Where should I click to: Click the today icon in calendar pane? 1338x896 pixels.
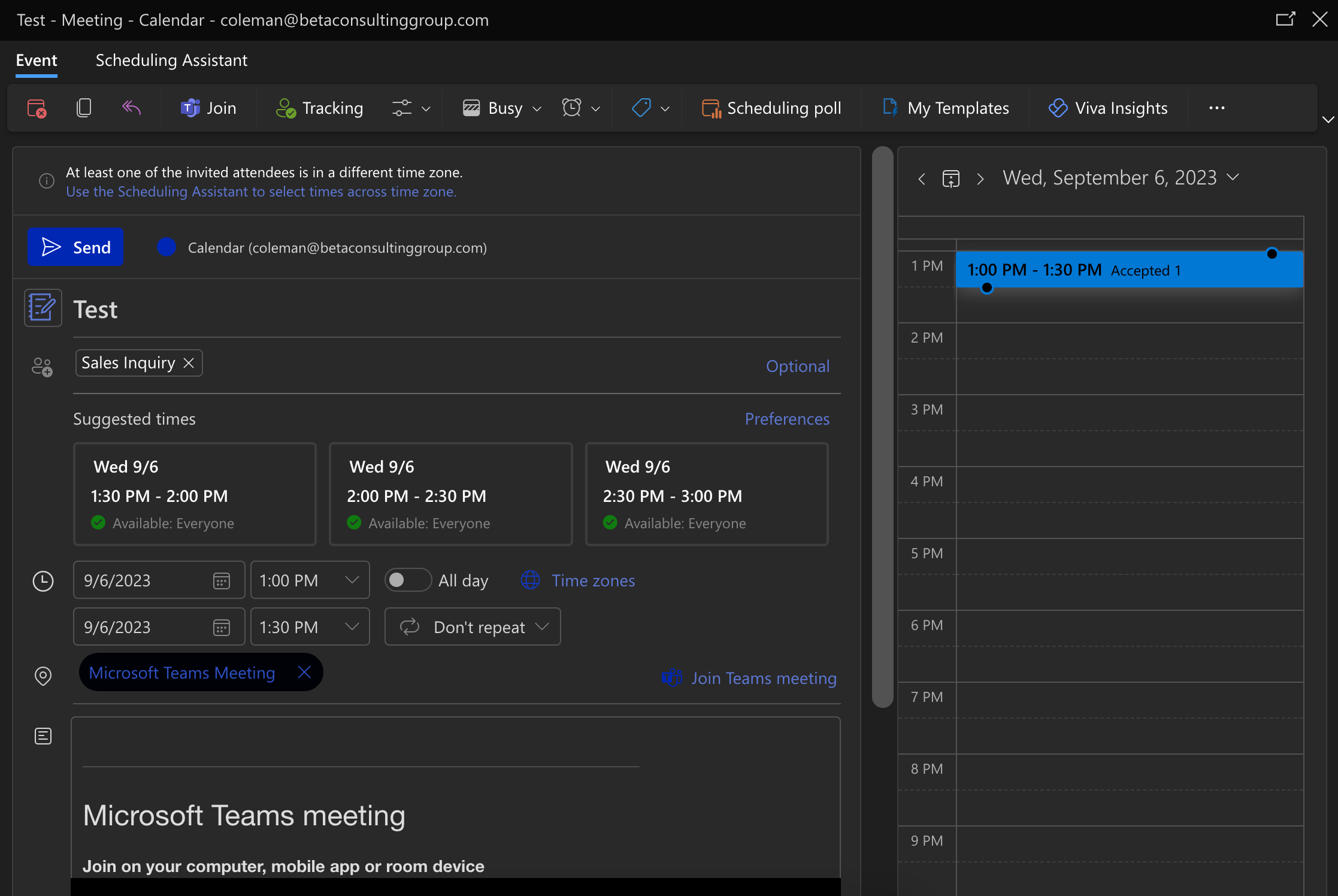click(951, 178)
